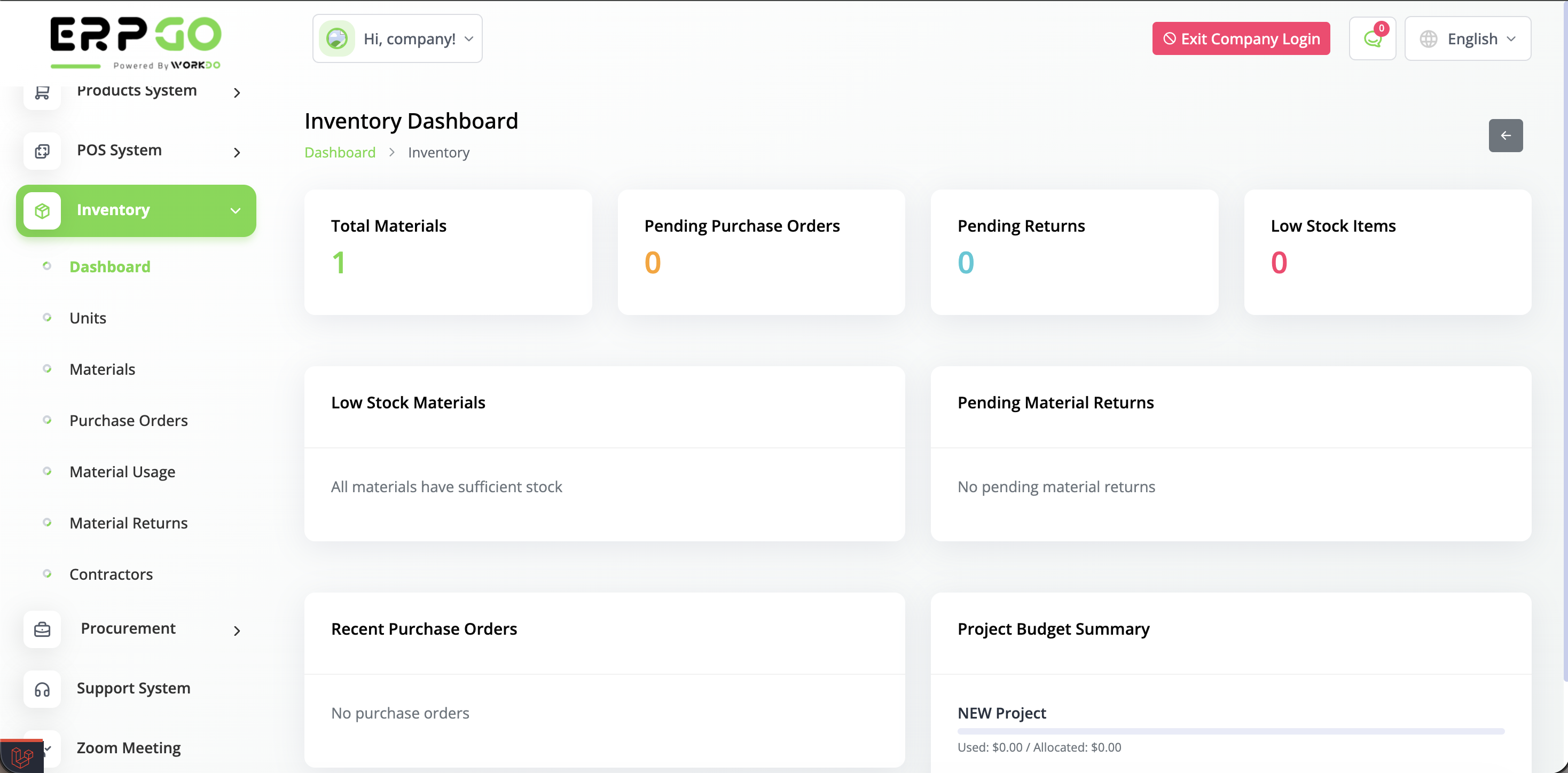
Task: Open the chat notifications icon
Action: point(1372,38)
